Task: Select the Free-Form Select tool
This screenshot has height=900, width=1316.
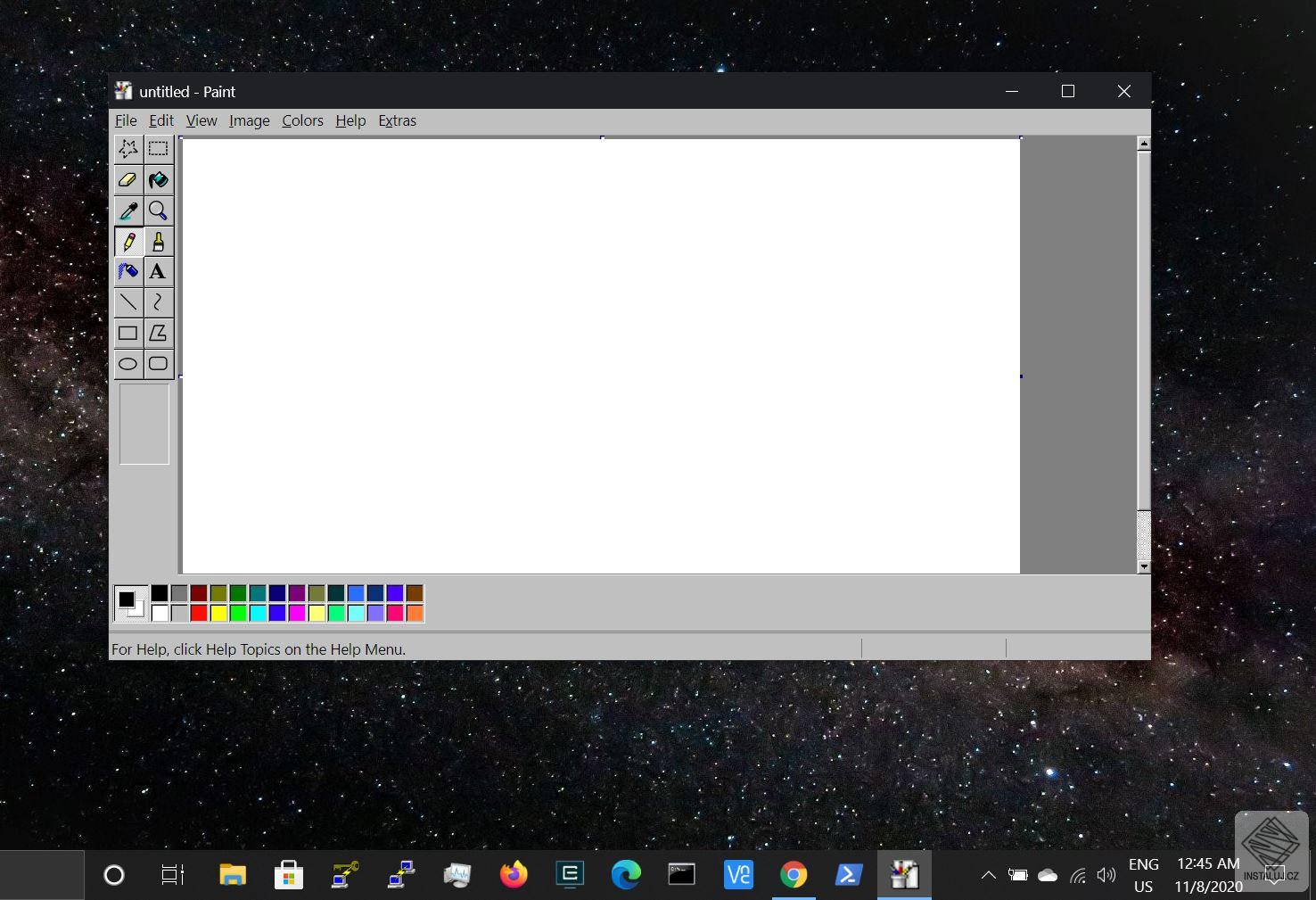Action: pyautogui.click(x=128, y=149)
